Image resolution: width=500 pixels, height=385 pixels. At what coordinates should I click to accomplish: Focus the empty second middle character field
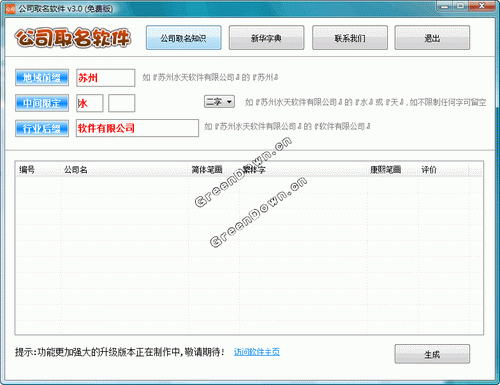pos(122,103)
